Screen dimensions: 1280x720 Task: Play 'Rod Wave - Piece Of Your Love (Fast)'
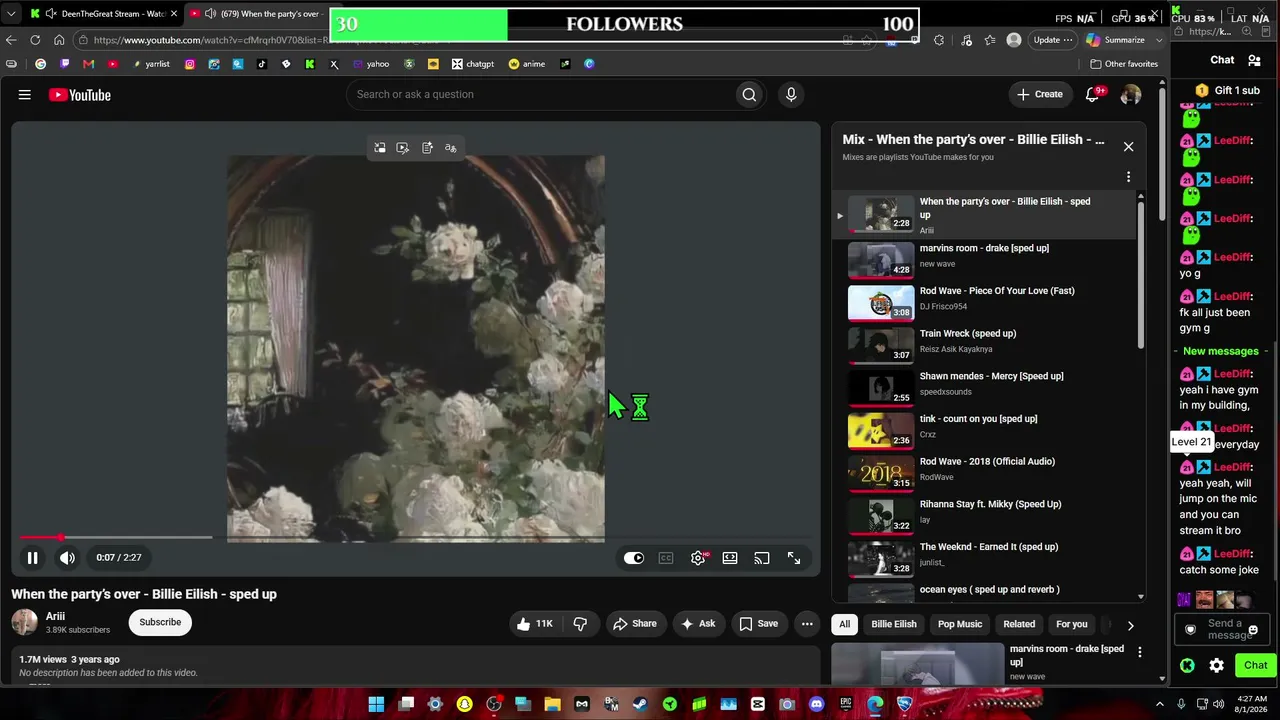[986, 302]
